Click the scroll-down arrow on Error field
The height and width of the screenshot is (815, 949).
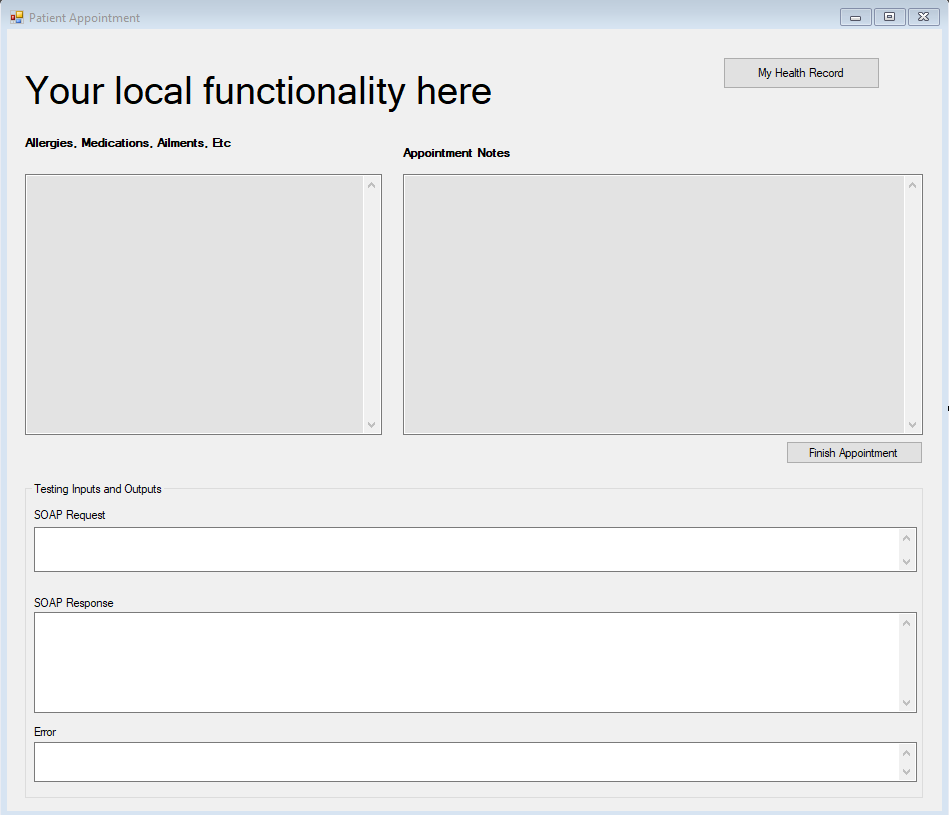coord(908,772)
